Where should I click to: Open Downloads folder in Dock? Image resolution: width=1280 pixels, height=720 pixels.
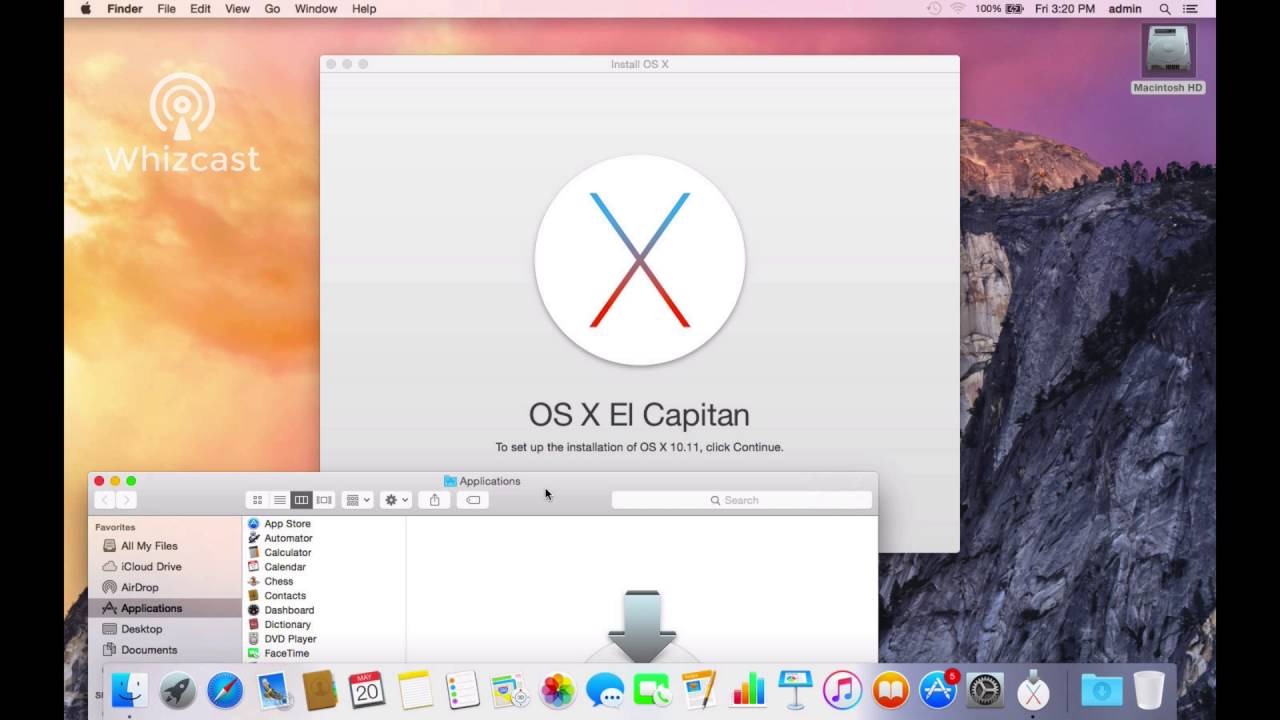pyautogui.click(x=1101, y=690)
